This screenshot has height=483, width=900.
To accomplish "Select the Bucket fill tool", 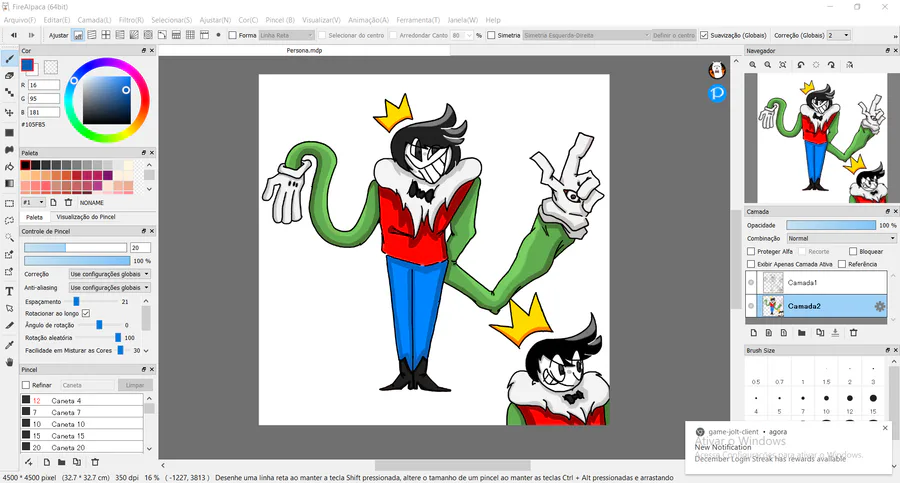I will [x=9, y=167].
